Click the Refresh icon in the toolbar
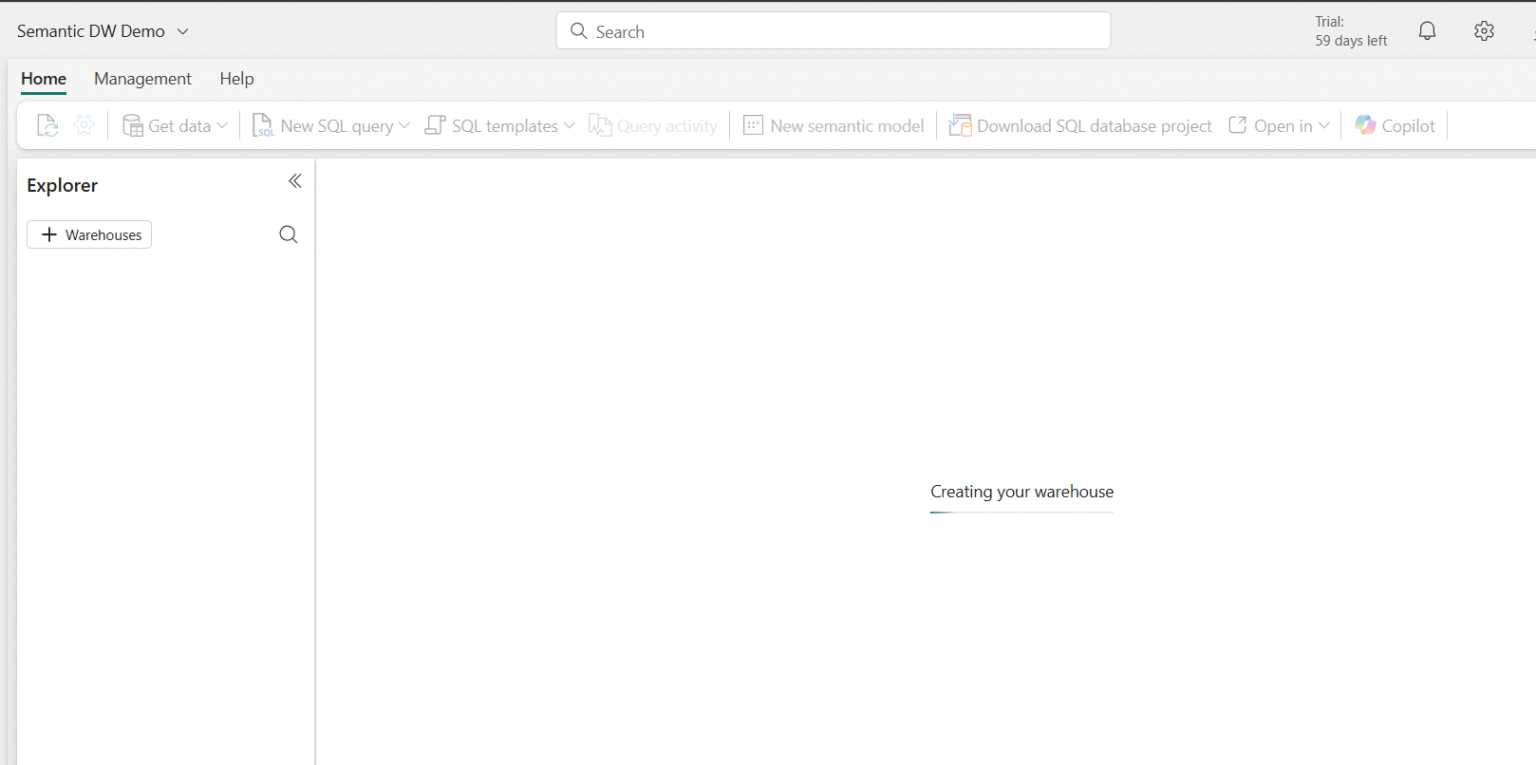 47,126
